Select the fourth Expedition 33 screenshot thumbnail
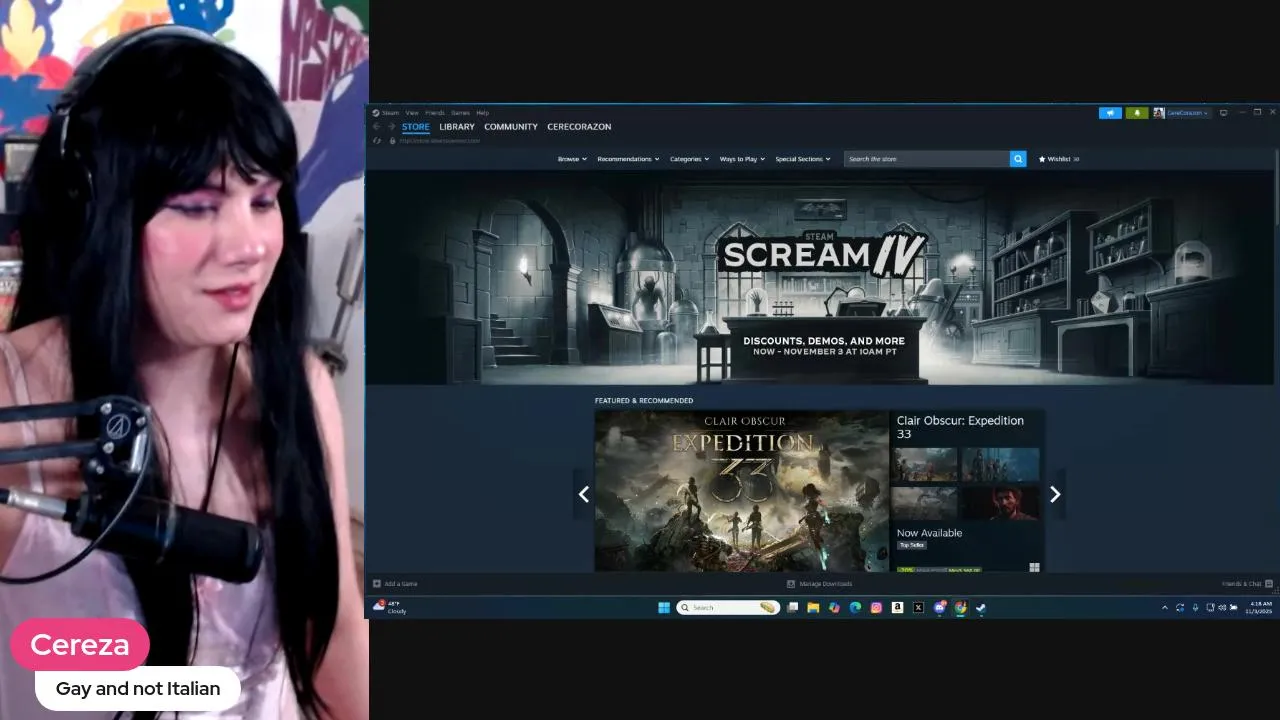The image size is (1280, 720). coord(1000,503)
